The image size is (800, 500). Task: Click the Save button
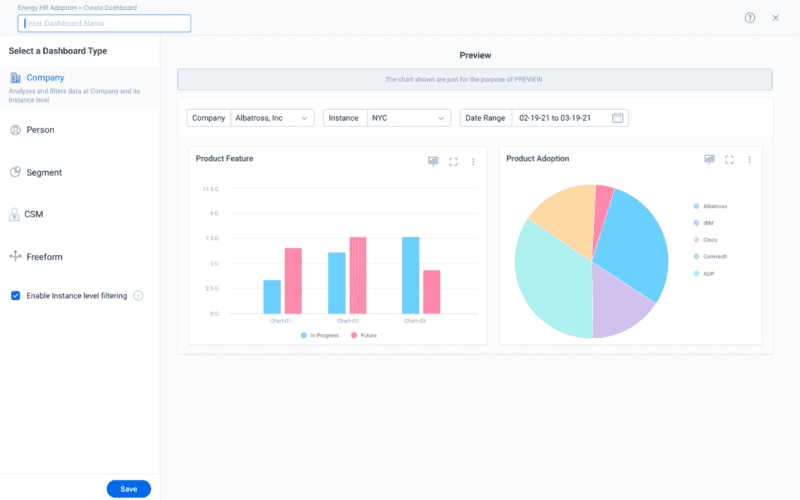[x=128, y=489]
